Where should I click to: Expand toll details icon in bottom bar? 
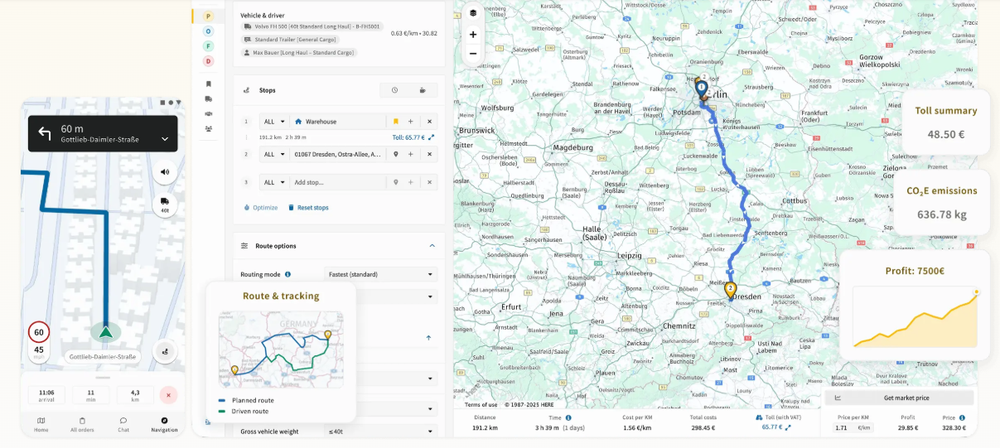pos(788,428)
